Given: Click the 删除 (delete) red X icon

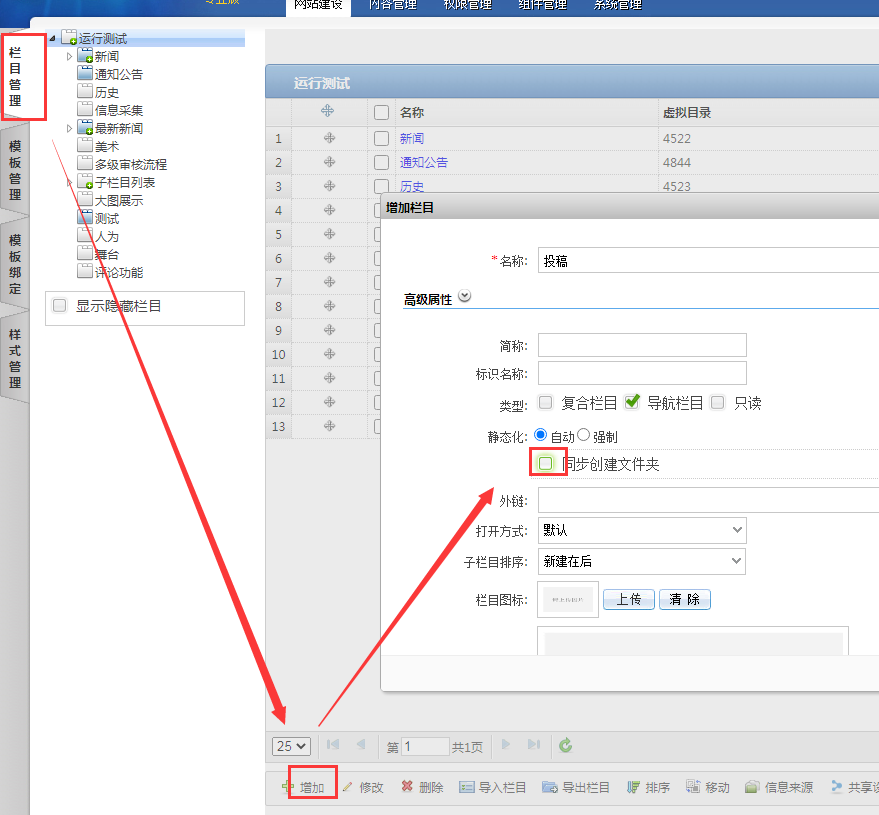Looking at the screenshot, I should click(407, 787).
